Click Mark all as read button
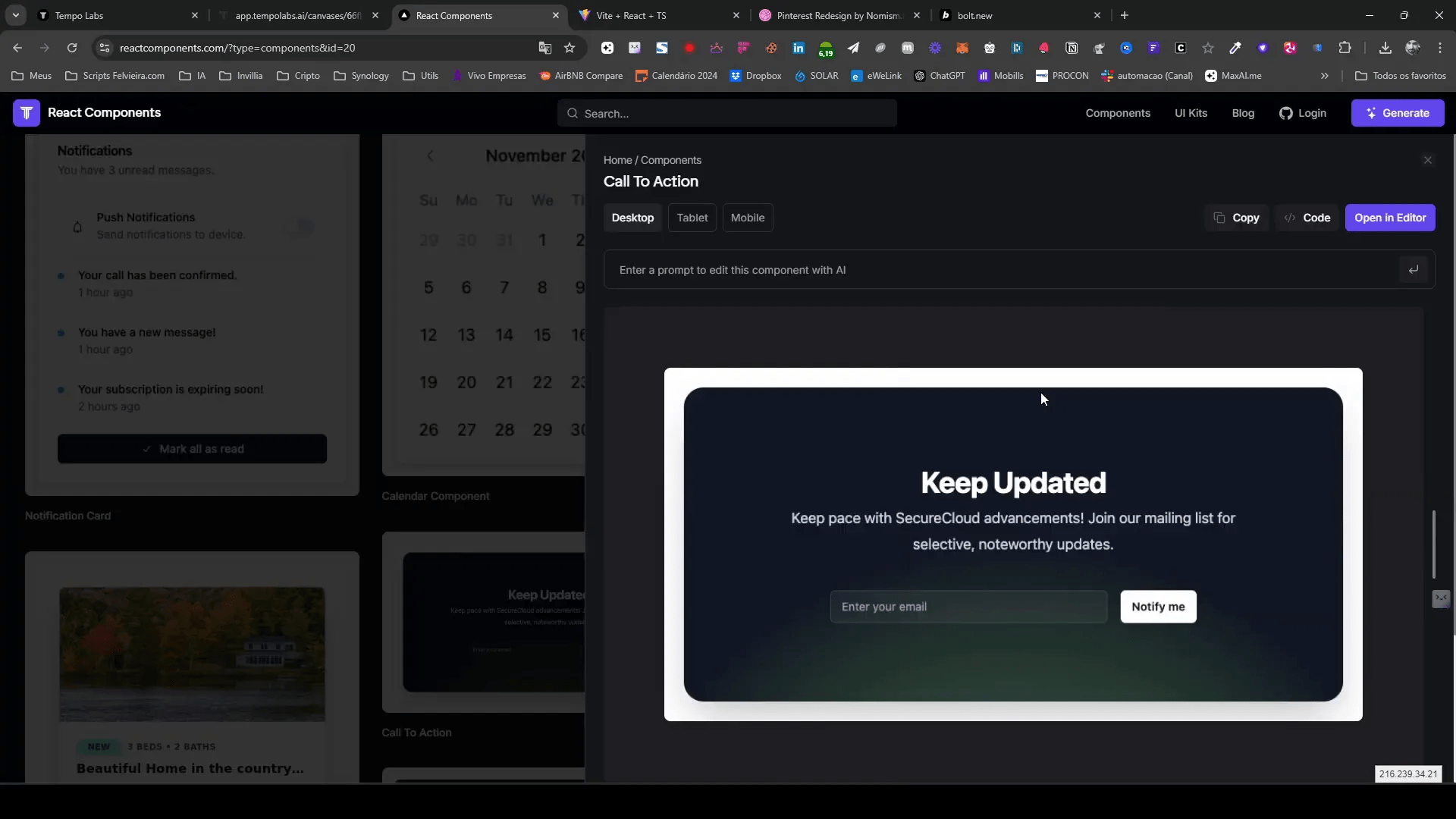This screenshot has height=819, width=1456. [192, 449]
